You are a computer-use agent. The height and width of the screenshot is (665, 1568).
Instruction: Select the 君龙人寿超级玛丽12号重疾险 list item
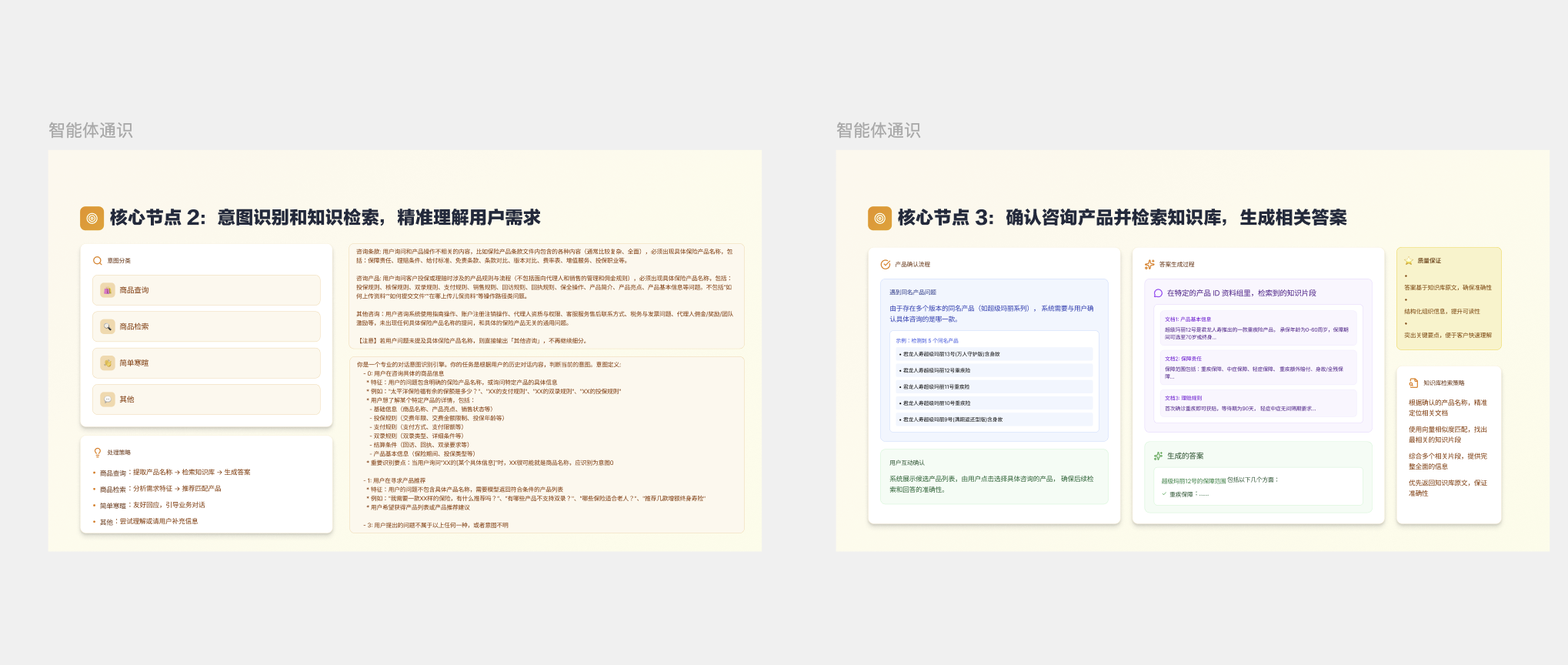pyautogui.click(x=994, y=371)
